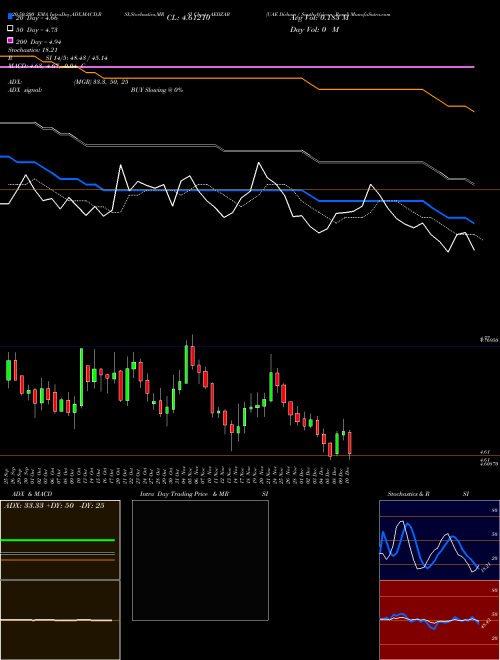
Task: Click the green ADX line in ADX panel
Action: (58, 540)
